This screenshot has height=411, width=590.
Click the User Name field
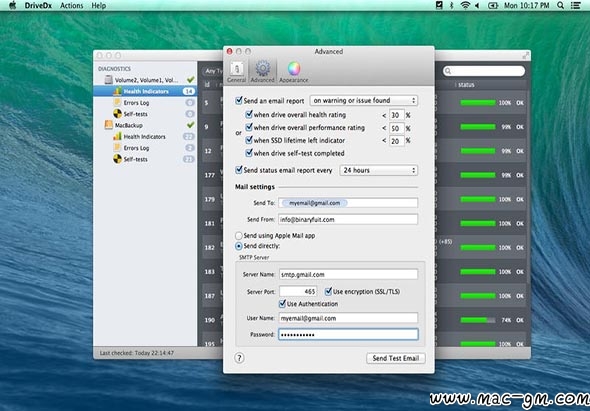click(348, 318)
